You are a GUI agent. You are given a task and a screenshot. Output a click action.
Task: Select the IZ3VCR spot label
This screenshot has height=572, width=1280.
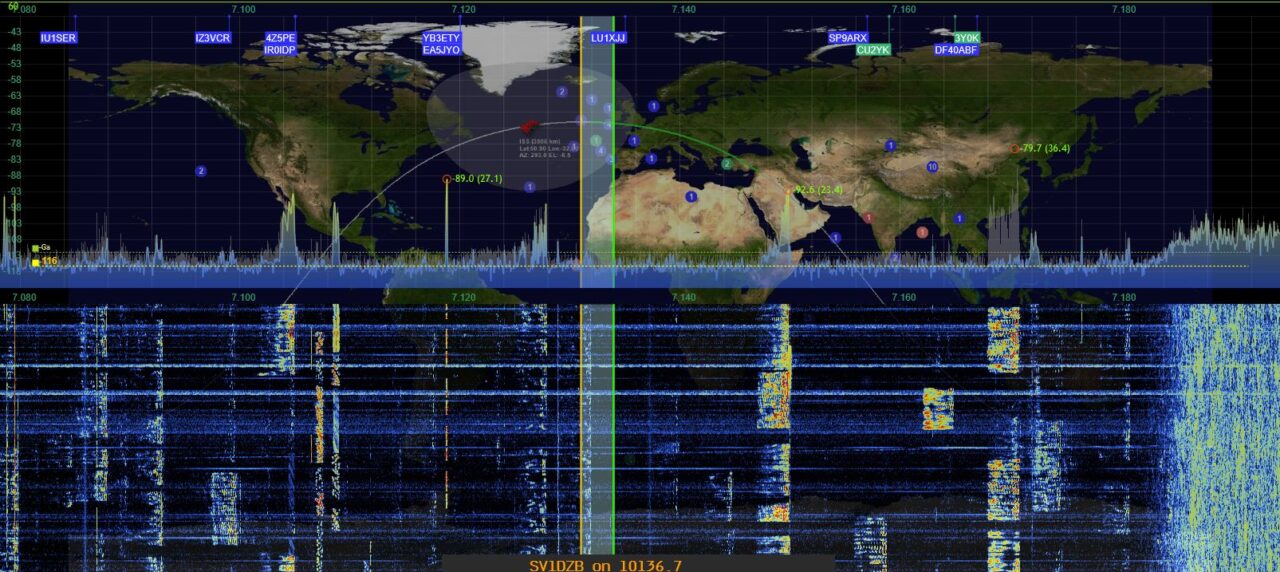(x=213, y=38)
